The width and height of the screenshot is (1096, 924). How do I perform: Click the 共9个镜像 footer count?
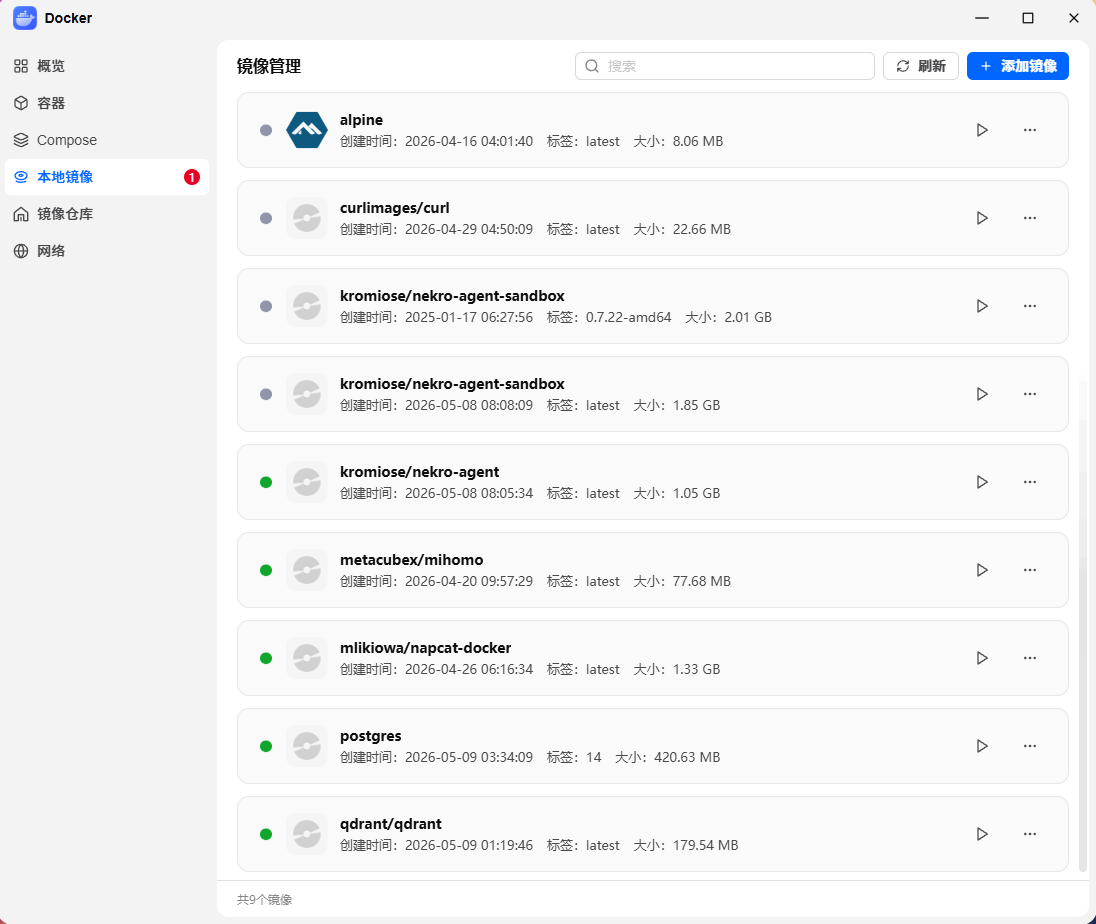tap(264, 900)
